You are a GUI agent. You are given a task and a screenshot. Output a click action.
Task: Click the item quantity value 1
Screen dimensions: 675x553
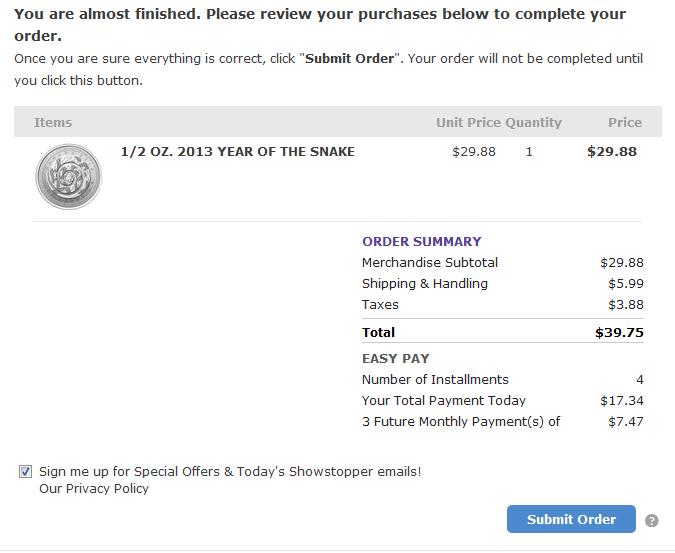click(x=529, y=151)
